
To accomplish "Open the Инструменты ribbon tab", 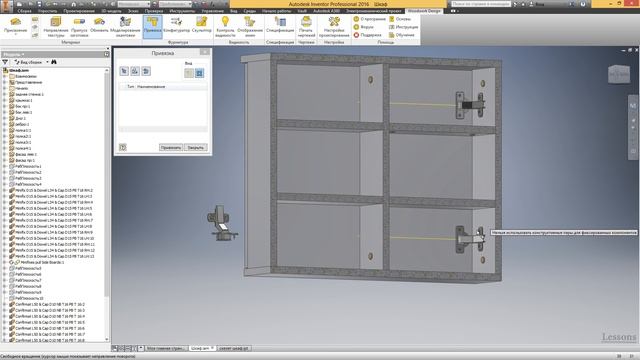I will (182, 11).
